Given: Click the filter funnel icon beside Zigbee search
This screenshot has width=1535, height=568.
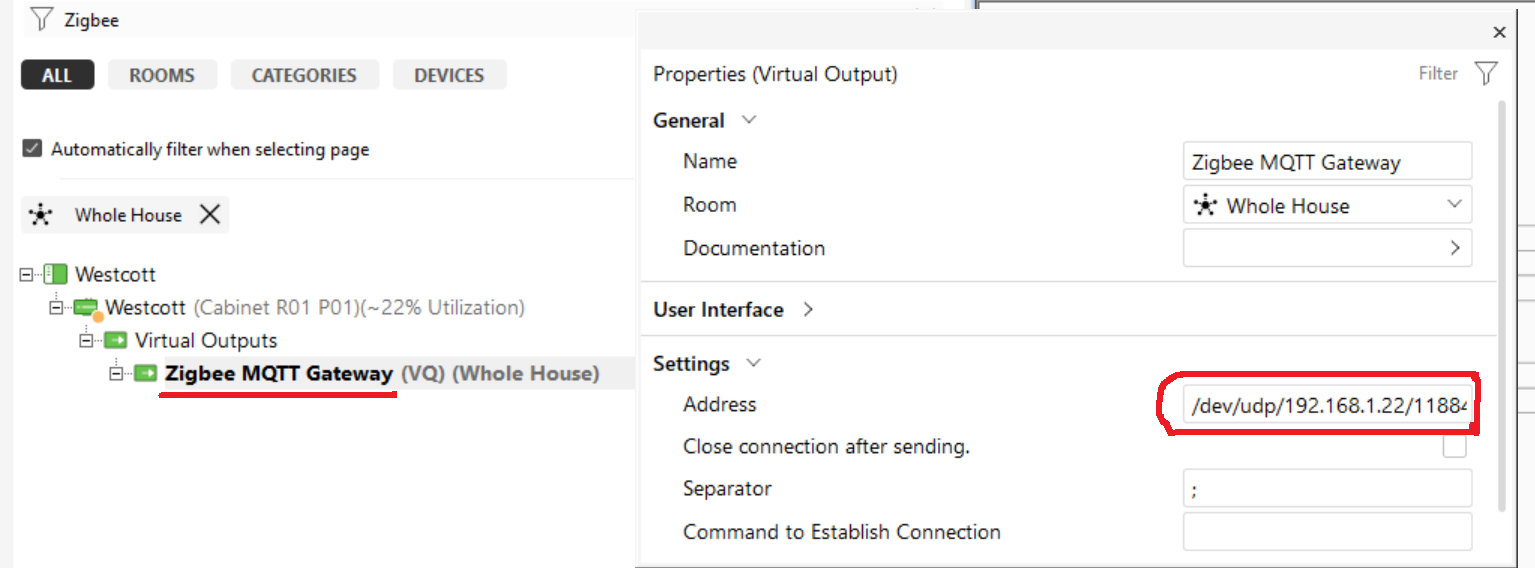Looking at the screenshot, I should click(x=41, y=19).
